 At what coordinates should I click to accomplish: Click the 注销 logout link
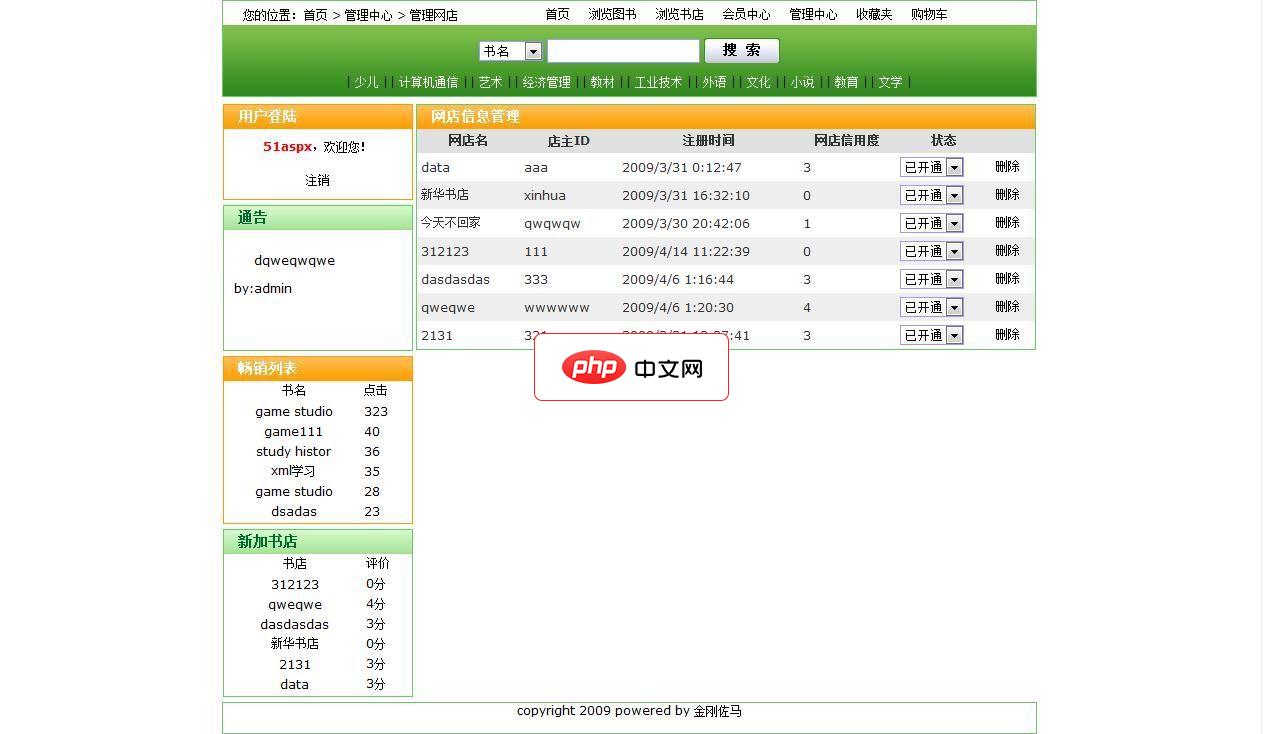coord(317,180)
